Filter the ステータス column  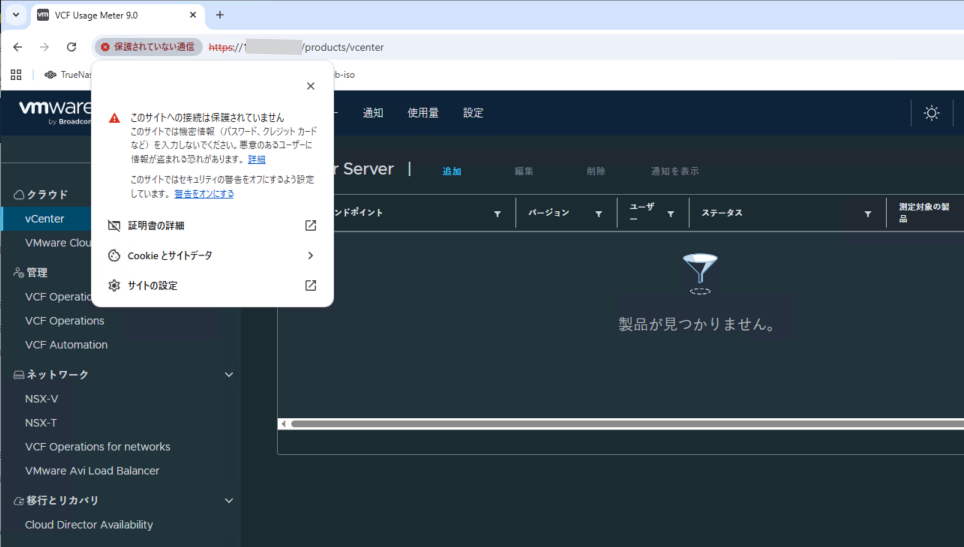[867, 214]
